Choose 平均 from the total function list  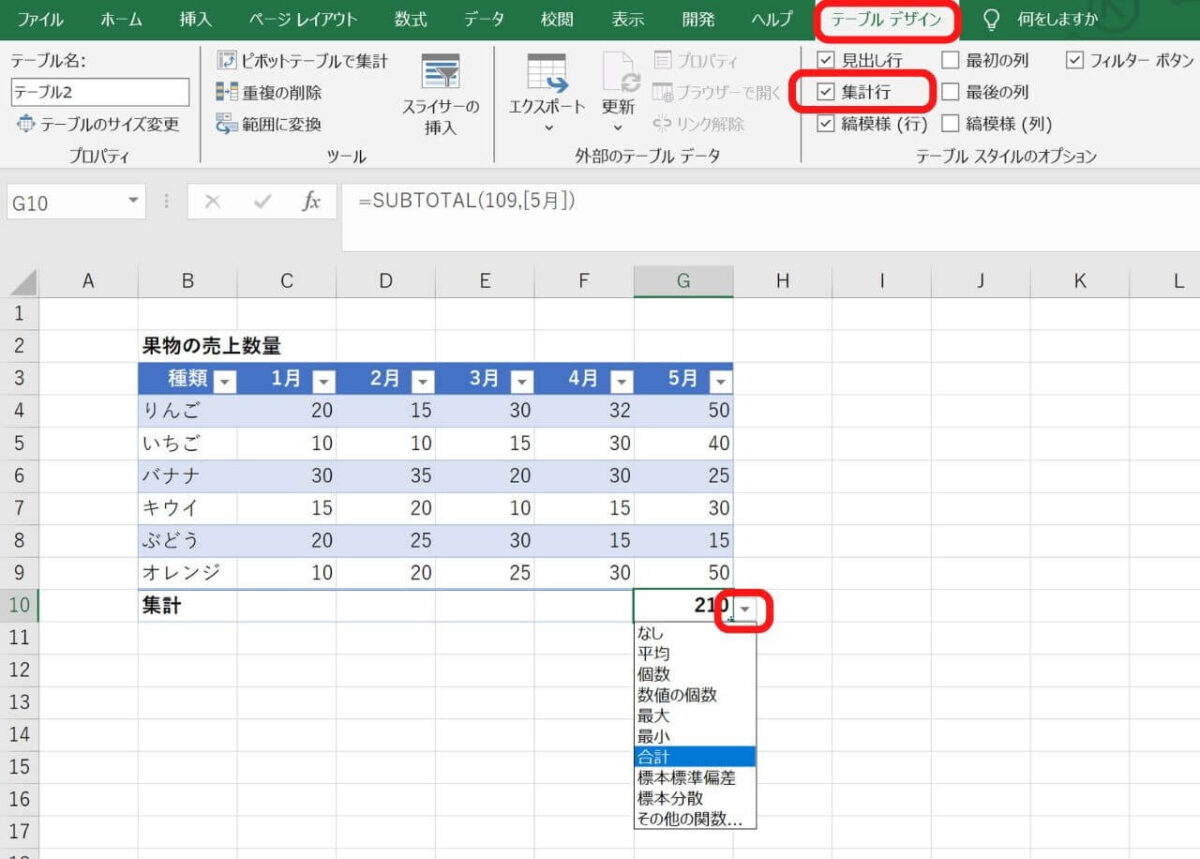tap(695, 654)
